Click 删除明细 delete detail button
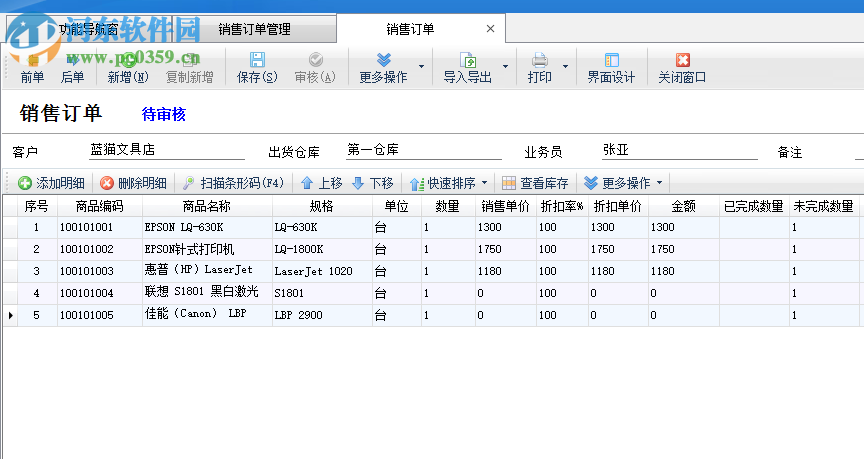 coord(133,183)
